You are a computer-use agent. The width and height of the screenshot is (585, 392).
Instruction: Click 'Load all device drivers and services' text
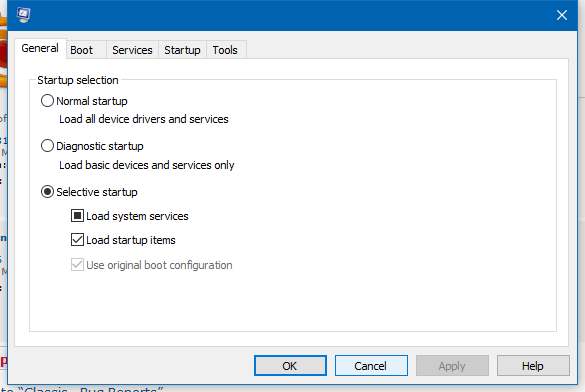(144, 119)
